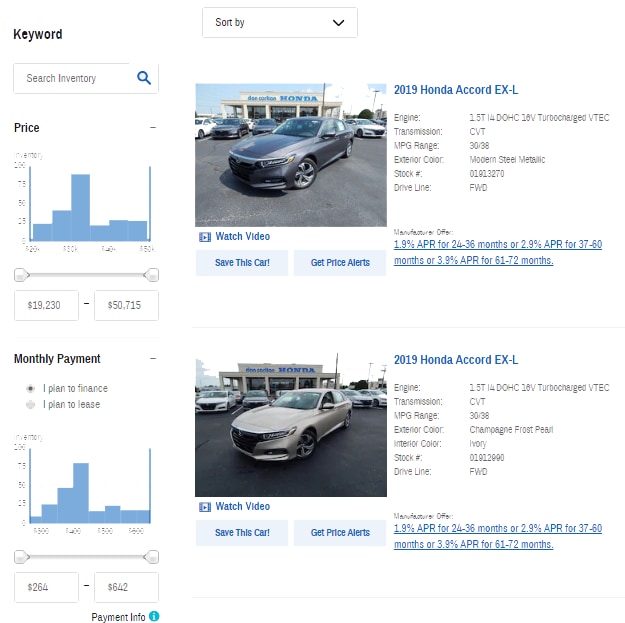The height and width of the screenshot is (623, 625).
Task: Select I plan to lease
Action: click(x=30, y=405)
